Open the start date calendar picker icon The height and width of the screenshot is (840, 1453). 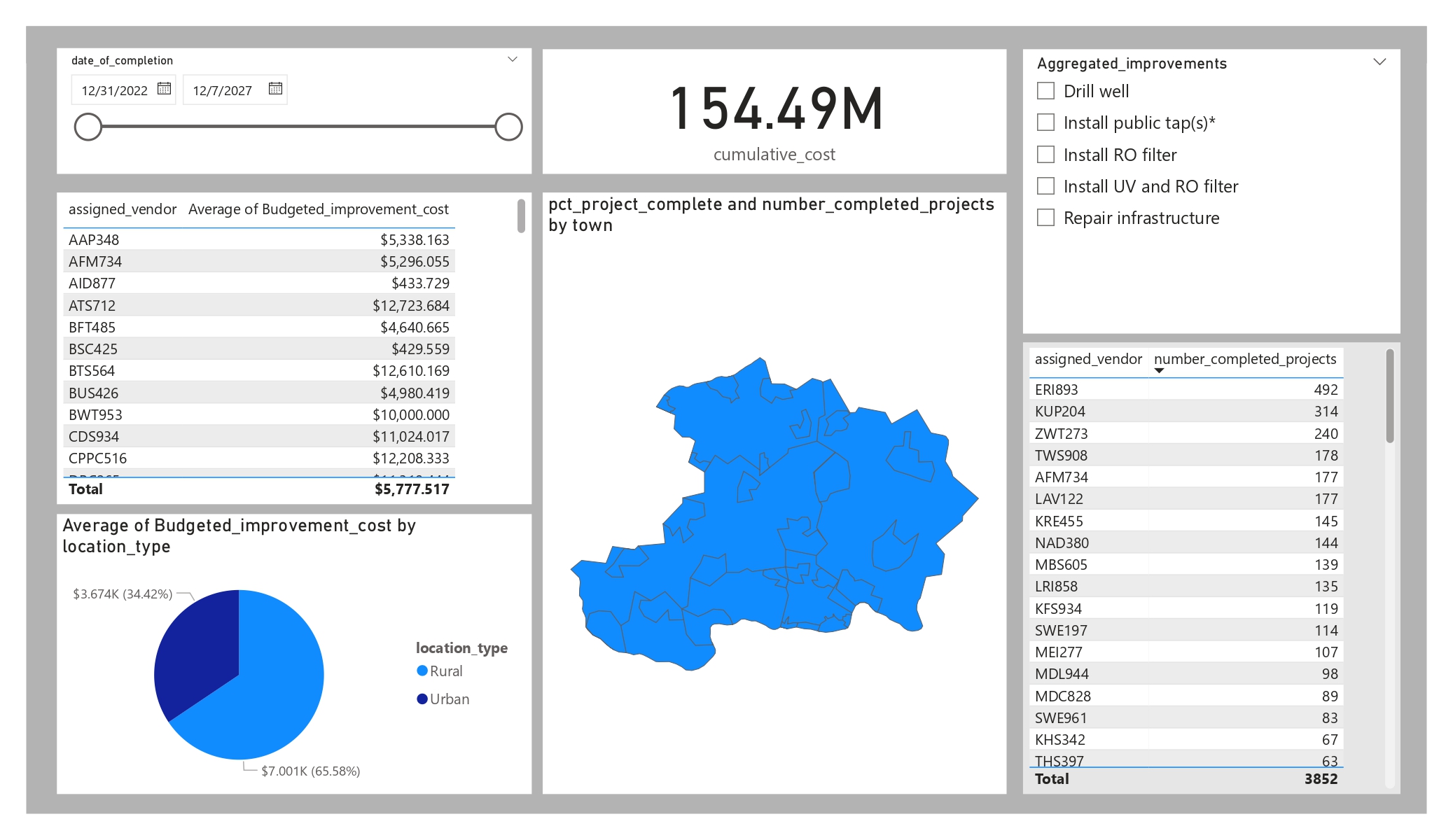165,89
